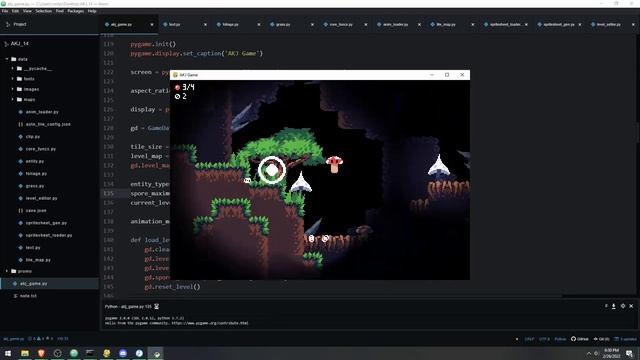640x360 pixels.
Task: Click the mushroom in the AKJ Game window
Action: point(334,164)
